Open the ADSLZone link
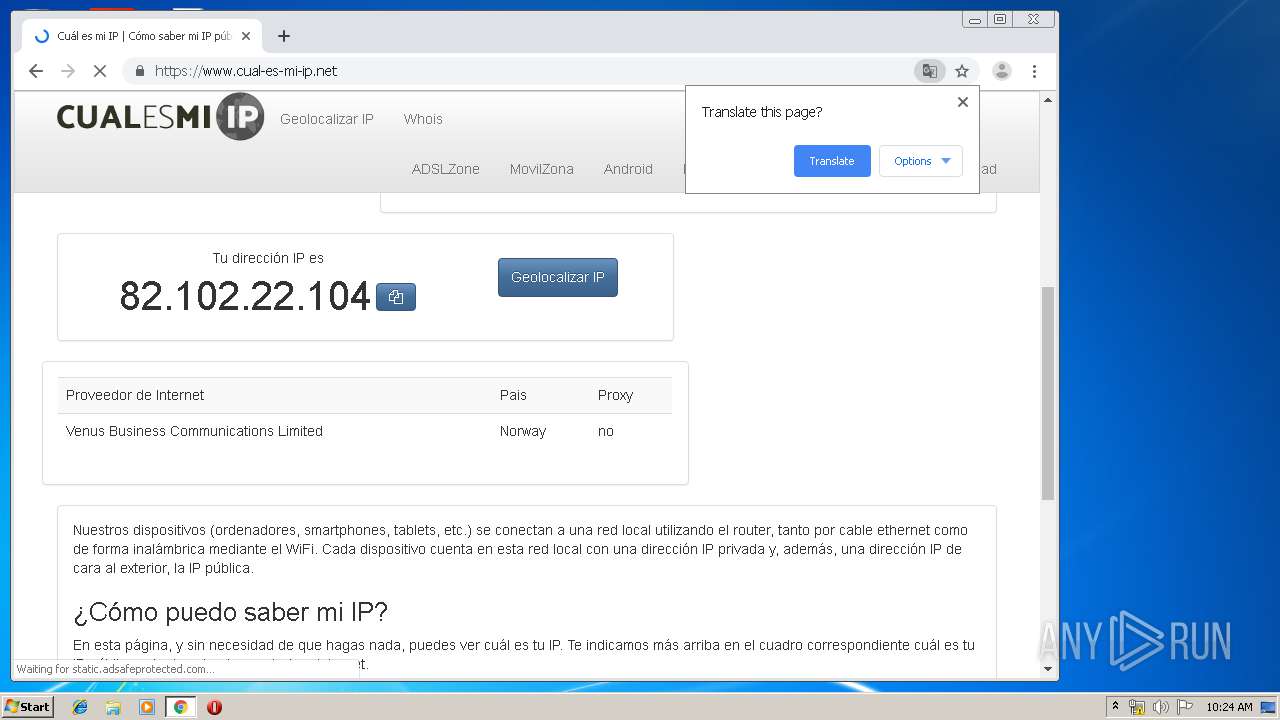Image resolution: width=1280 pixels, height=720 pixels. tap(446, 169)
